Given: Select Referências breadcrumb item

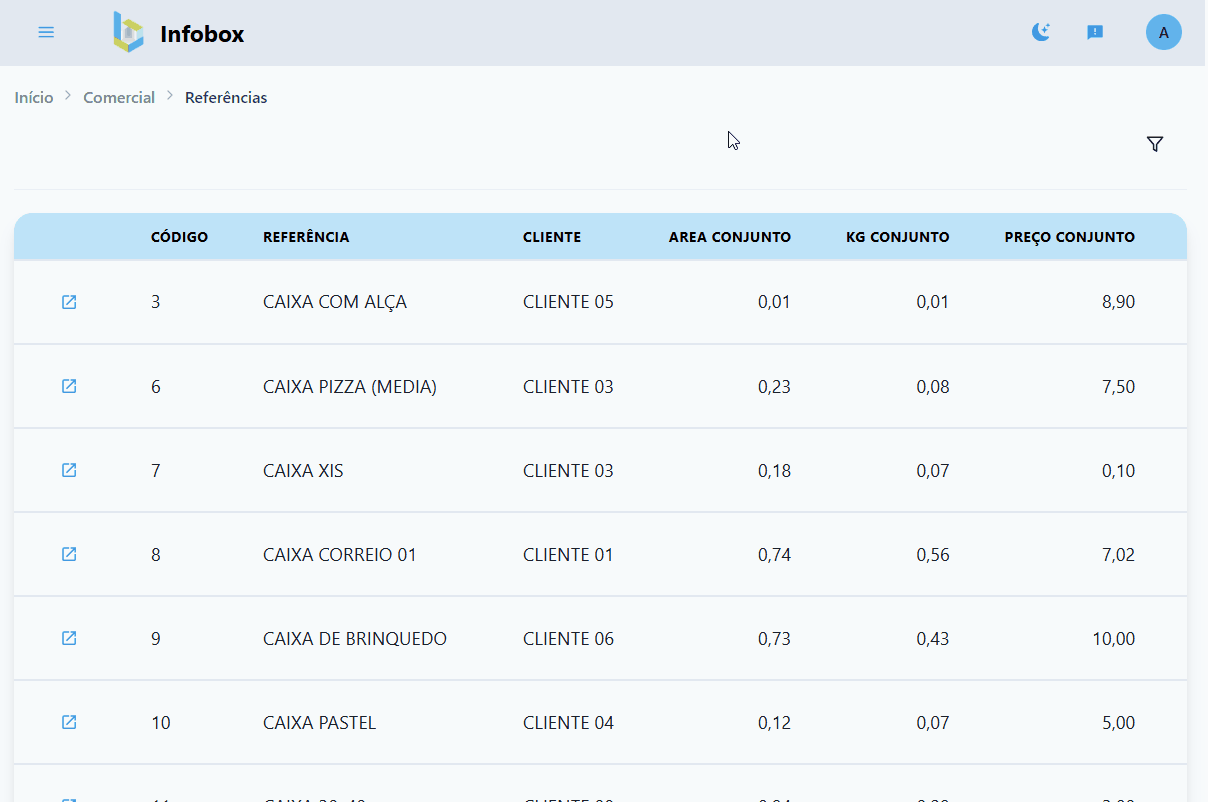Looking at the screenshot, I should 226,97.
